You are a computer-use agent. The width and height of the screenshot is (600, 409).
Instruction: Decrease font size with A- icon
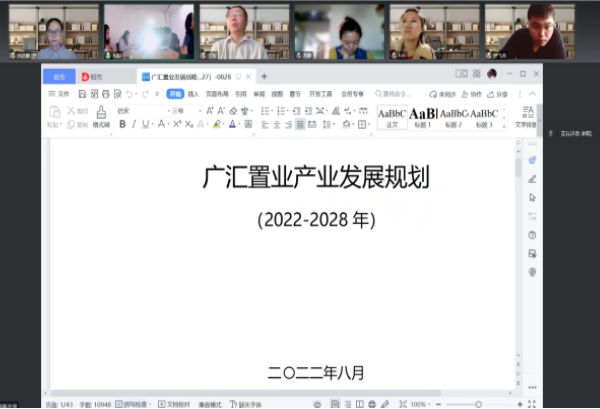221,111
